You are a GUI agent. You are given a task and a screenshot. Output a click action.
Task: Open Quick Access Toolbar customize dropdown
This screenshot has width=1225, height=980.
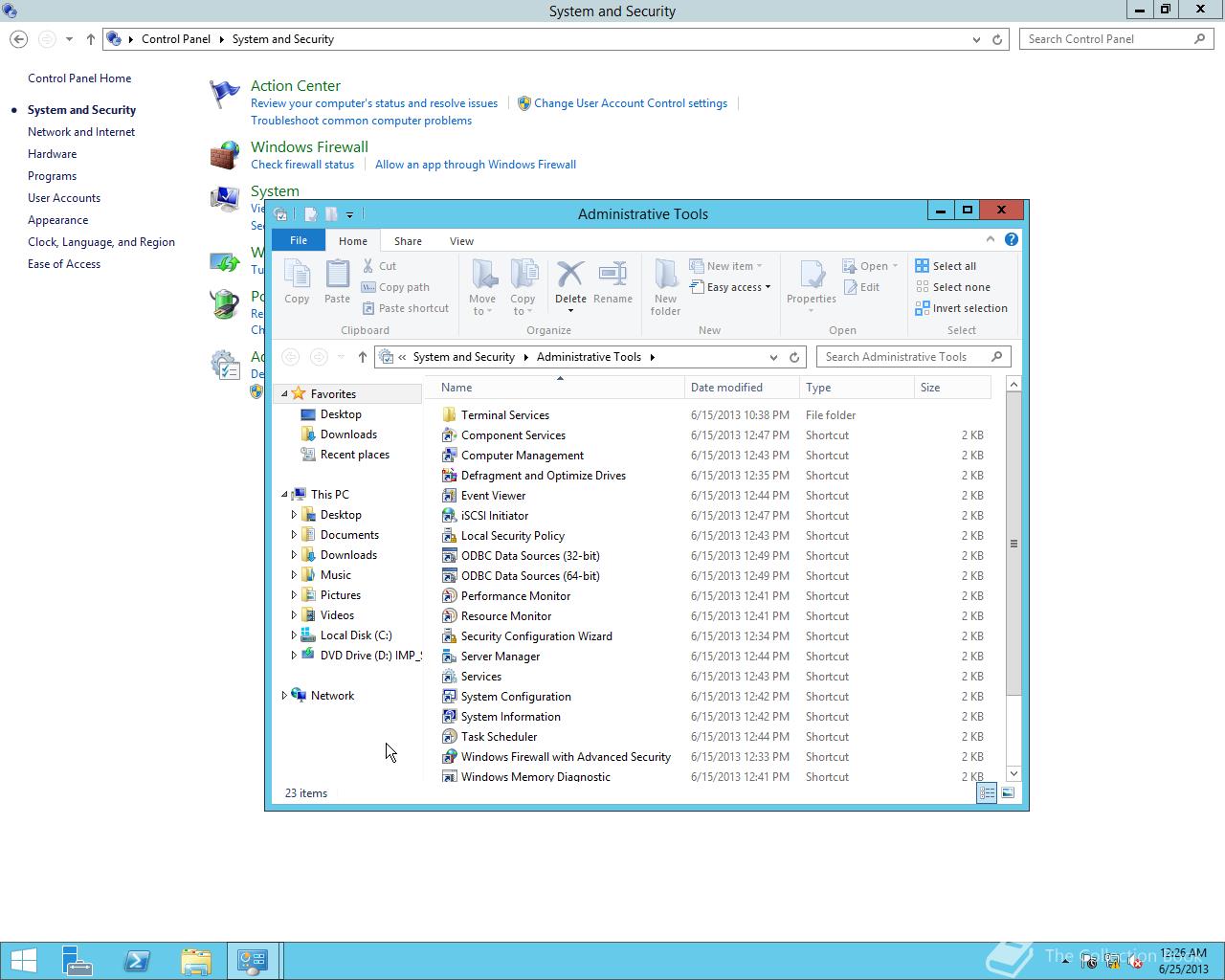coord(349,214)
